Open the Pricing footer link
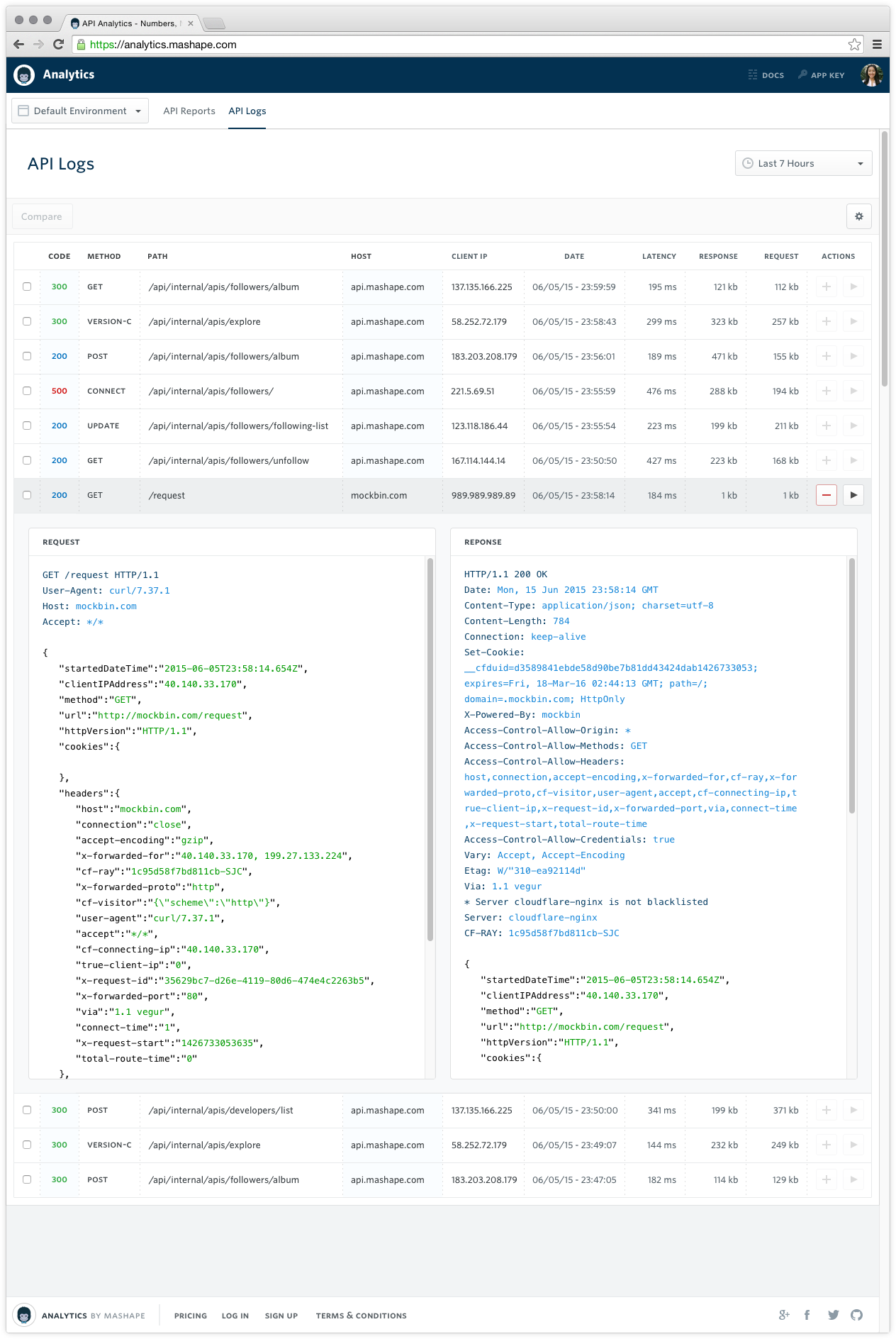The height and width of the screenshot is (1339, 896). (x=191, y=1316)
